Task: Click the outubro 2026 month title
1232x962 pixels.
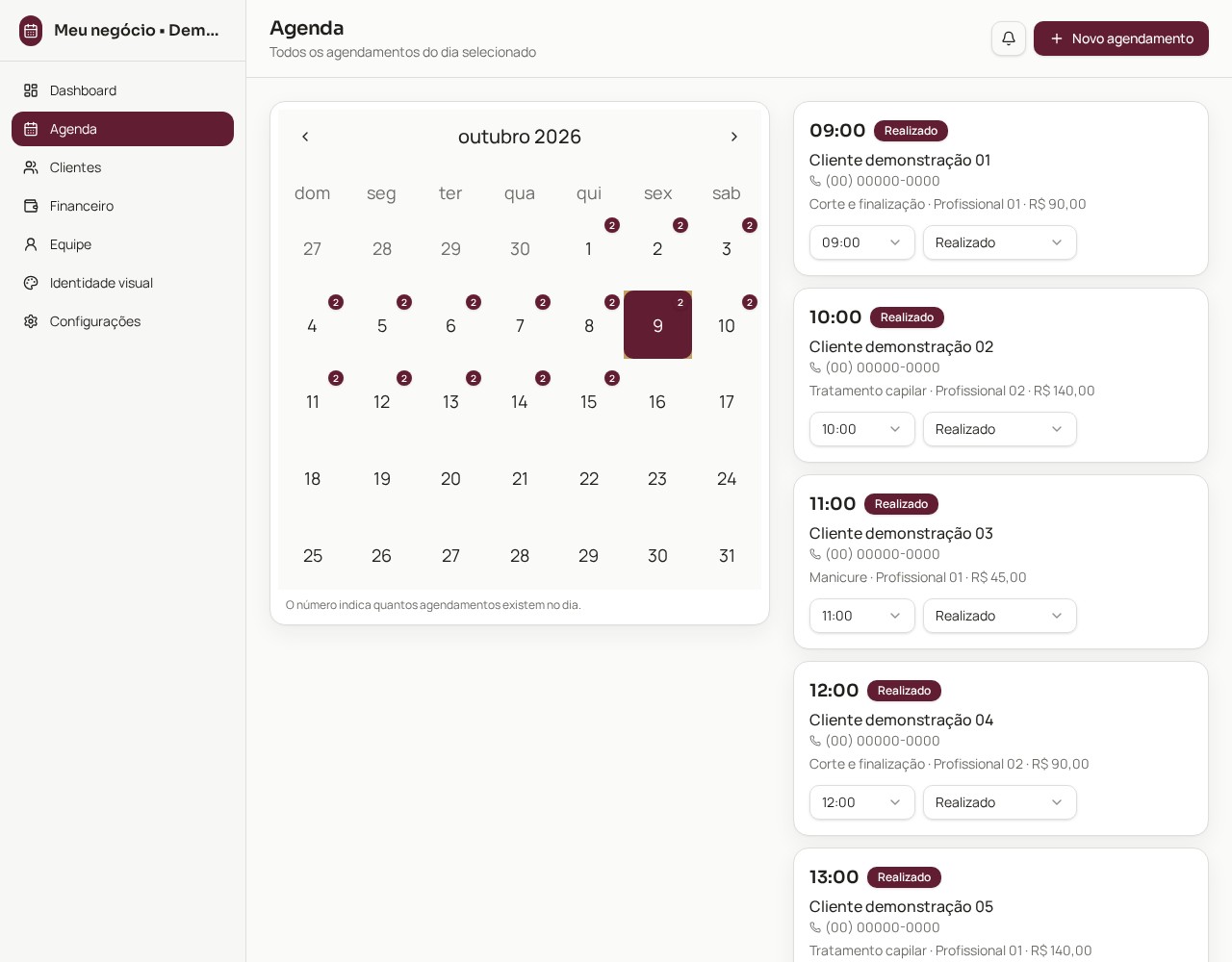Action: click(520, 137)
